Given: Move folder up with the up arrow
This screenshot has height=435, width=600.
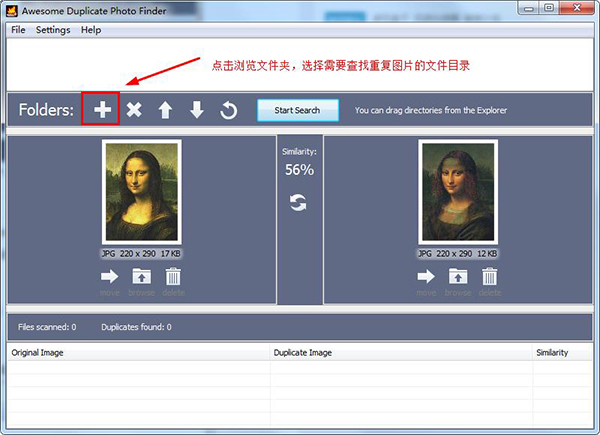Looking at the screenshot, I should pyautogui.click(x=165, y=110).
